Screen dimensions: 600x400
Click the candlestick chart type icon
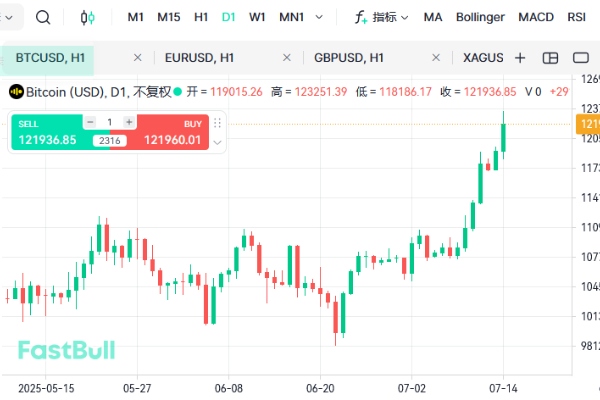point(87,17)
